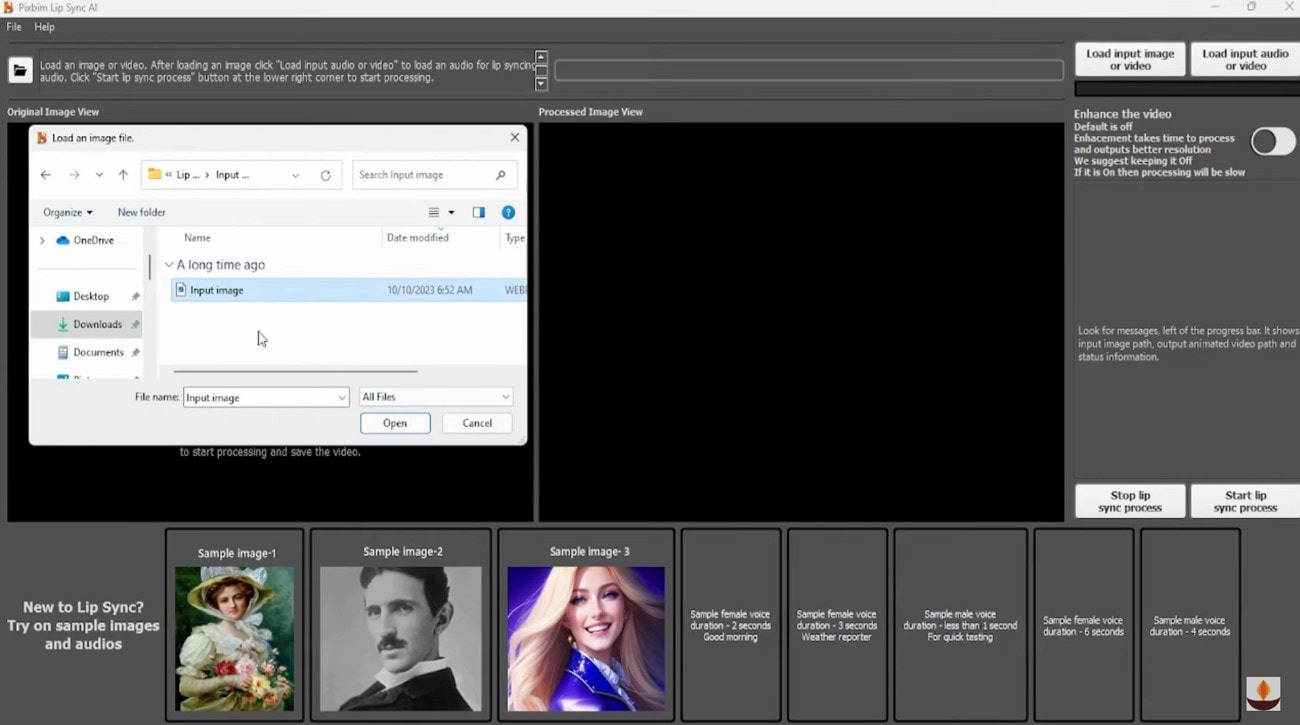Image resolution: width=1300 pixels, height=725 pixels.
Task: Change the view layout icon
Action: point(434,212)
